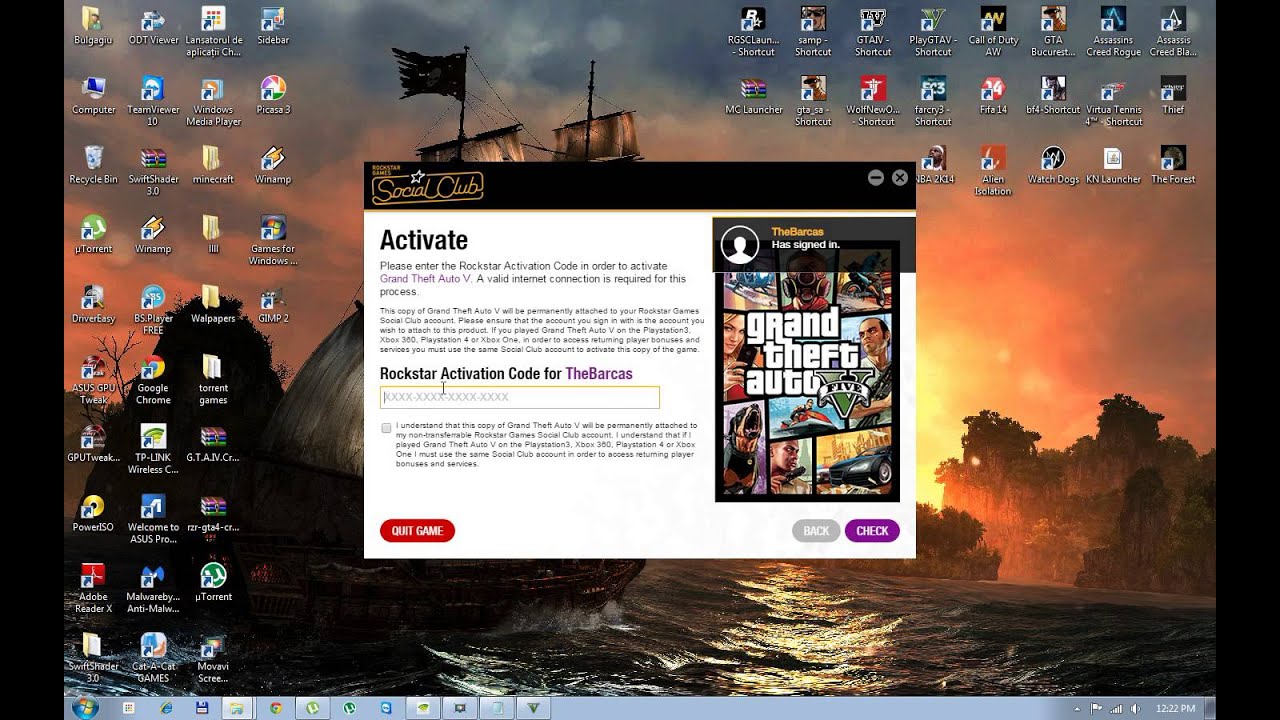Viewport: 1280px width, 720px height.
Task: Click the Grand Theft Auto V link
Action: (425, 279)
